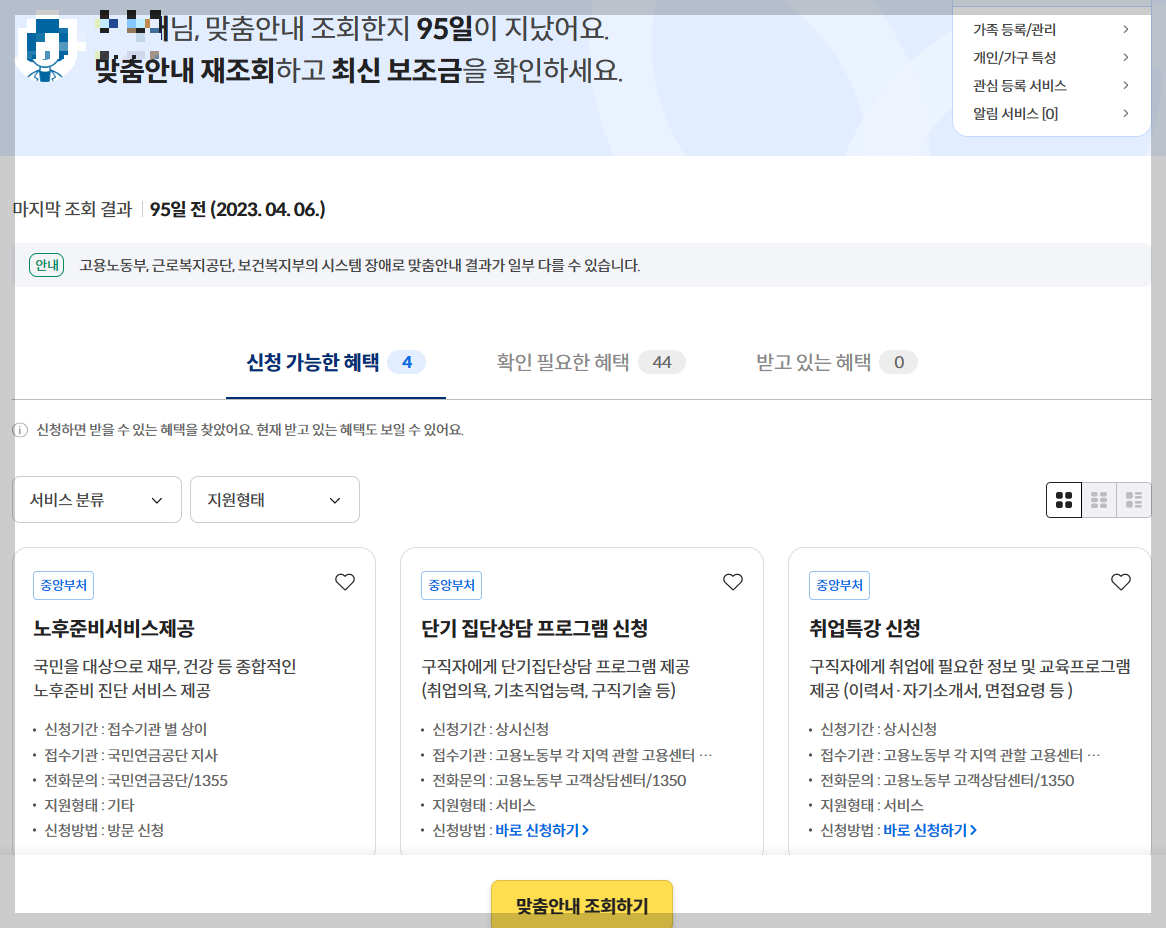
Task: Favorite the 노후준비서비스제공 benefit card
Action: coord(344,581)
